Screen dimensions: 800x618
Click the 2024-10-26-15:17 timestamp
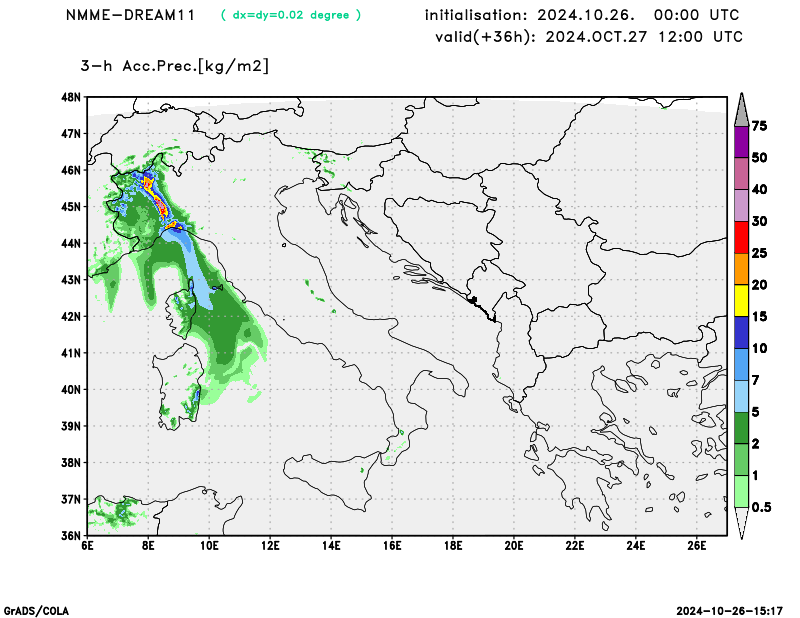pos(730,611)
